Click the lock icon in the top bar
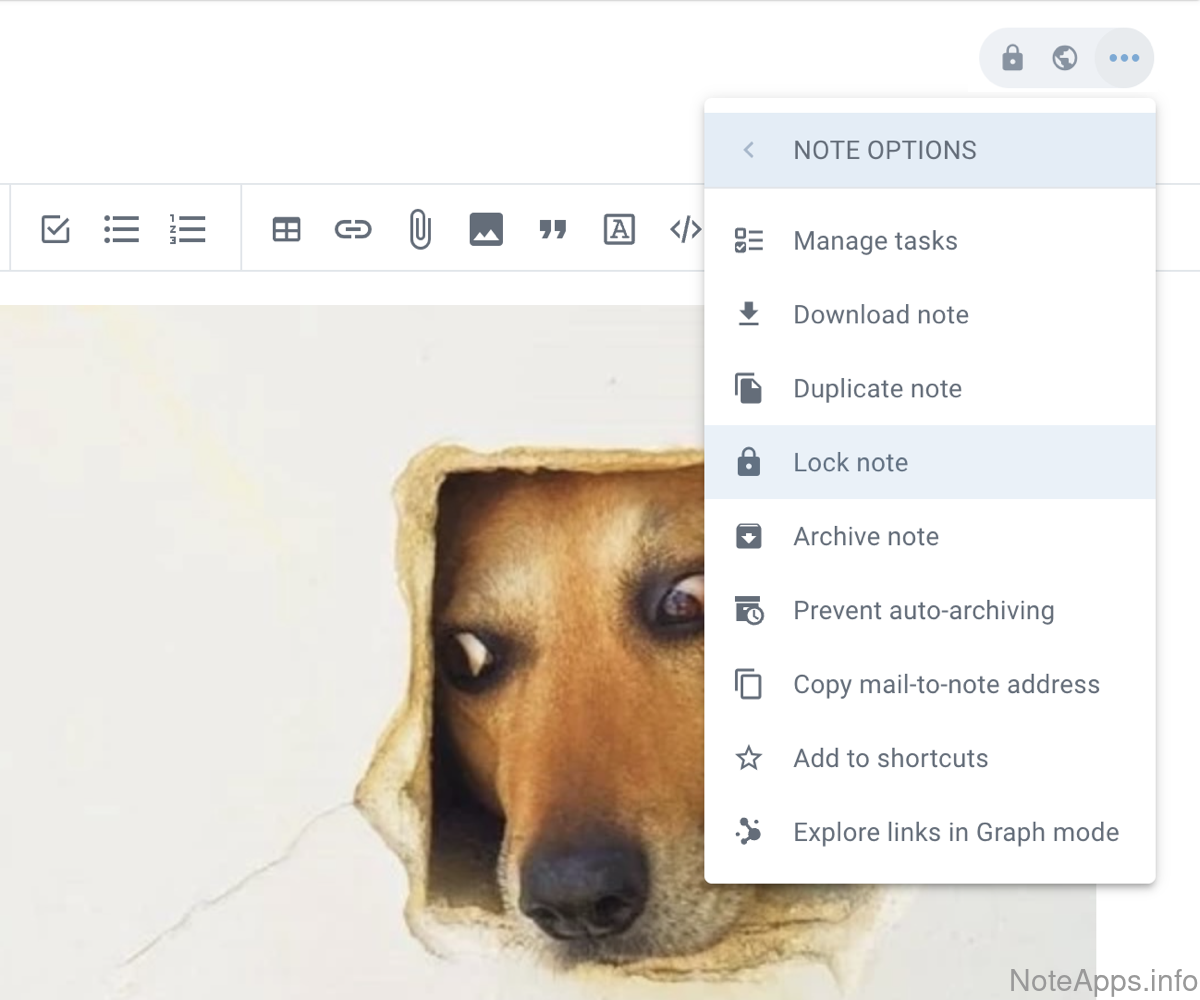This screenshot has width=1200, height=1000. pyautogui.click(x=1012, y=58)
